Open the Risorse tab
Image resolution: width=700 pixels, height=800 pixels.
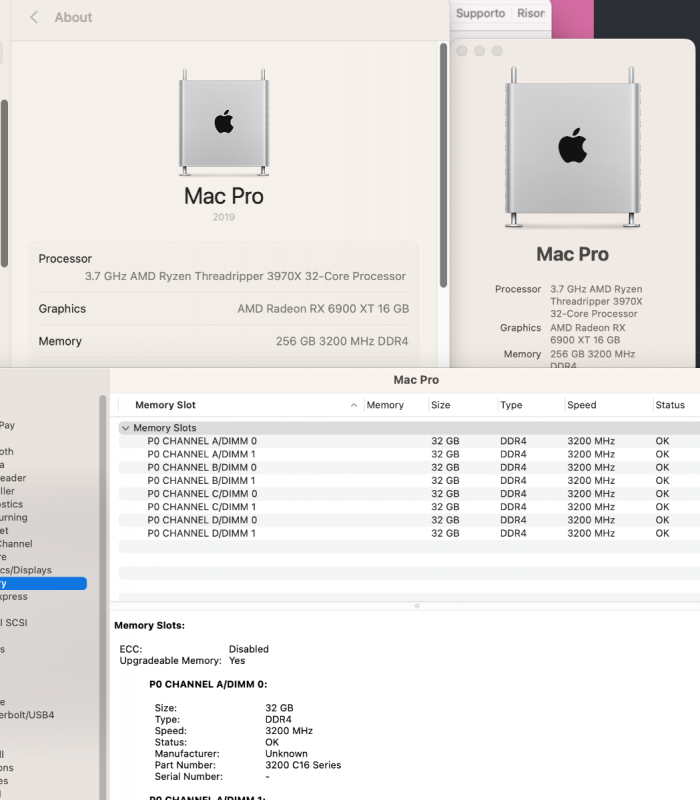point(531,13)
